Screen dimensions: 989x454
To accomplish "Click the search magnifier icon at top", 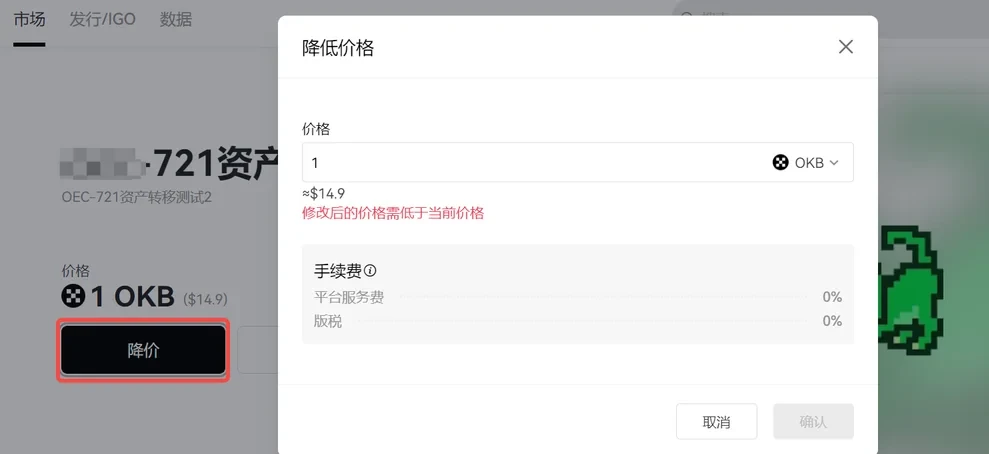I will tap(688, 17).
